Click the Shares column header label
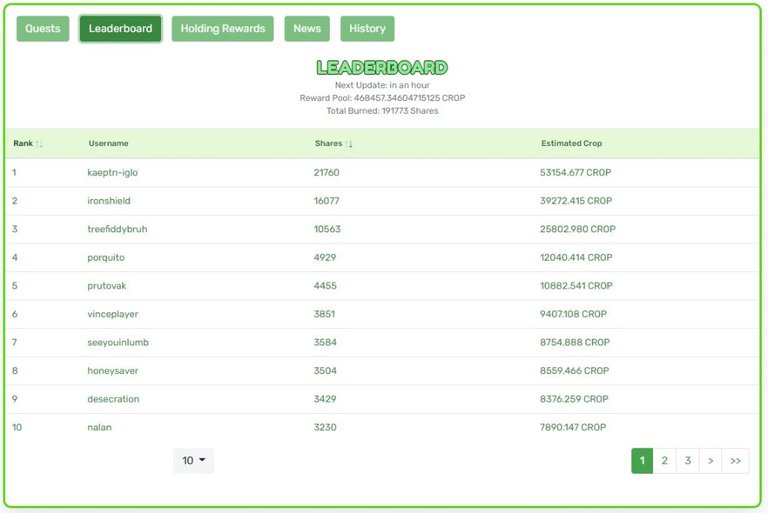This screenshot has height=513, width=768. [328, 144]
